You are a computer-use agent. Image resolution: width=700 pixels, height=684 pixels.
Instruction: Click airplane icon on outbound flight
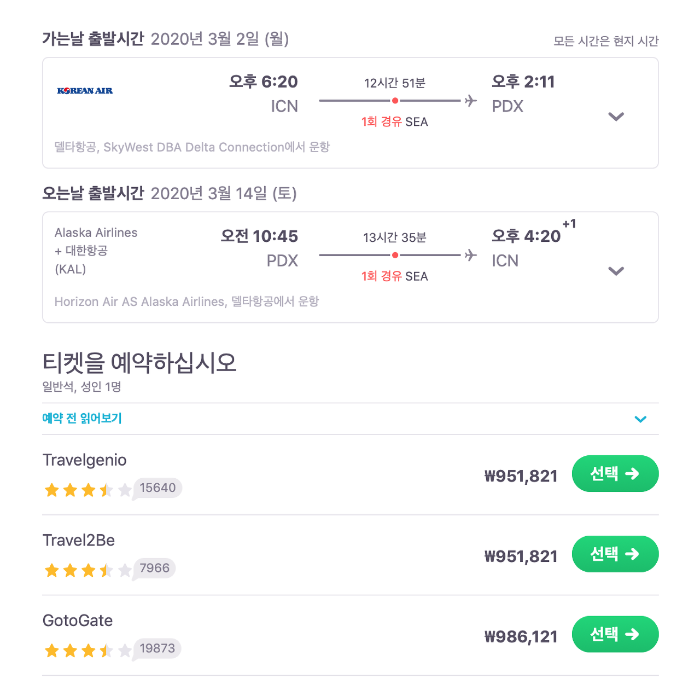pos(470,100)
